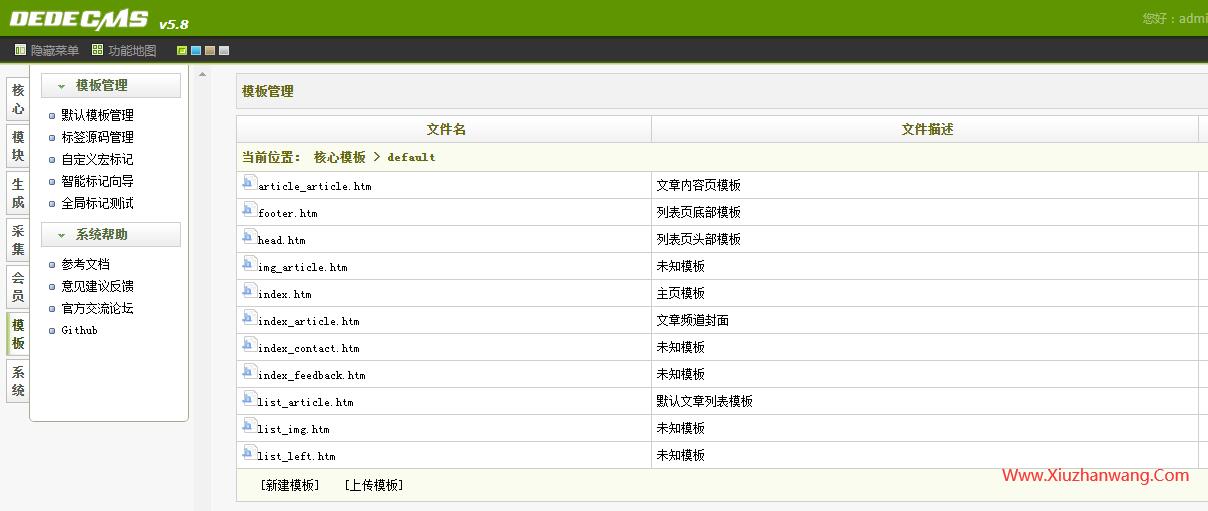Click file icon beside article_article.htm
This screenshot has height=511, width=1208.
pyautogui.click(x=249, y=183)
